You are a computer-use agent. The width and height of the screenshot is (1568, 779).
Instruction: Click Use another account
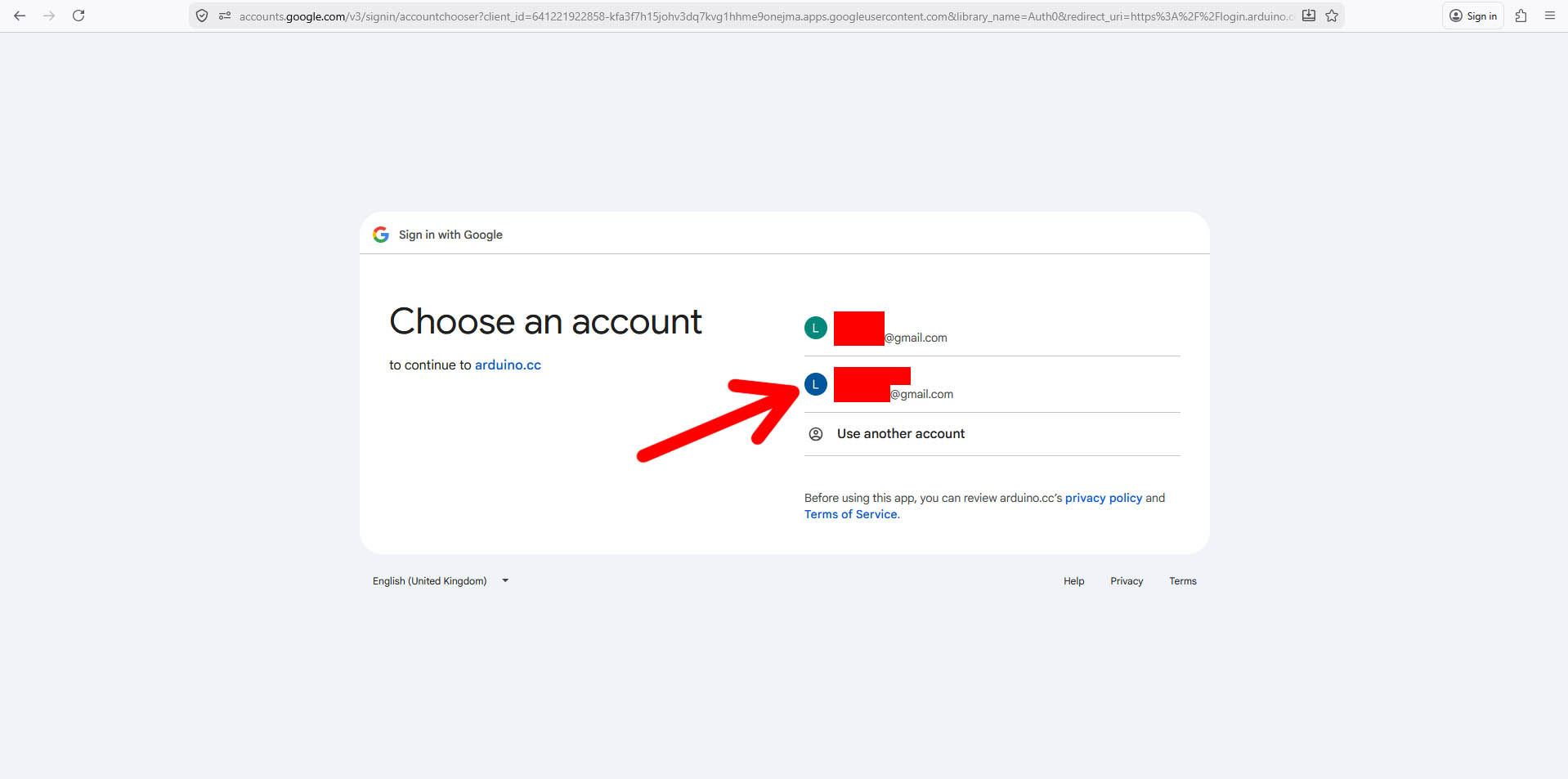pyautogui.click(x=900, y=434)
